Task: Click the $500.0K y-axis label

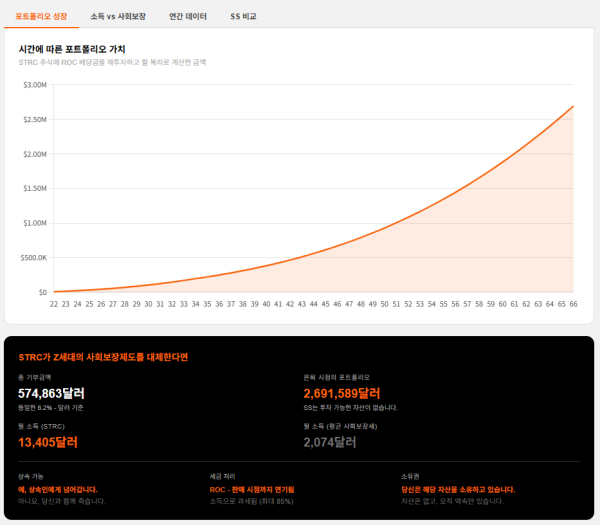Action: pos(35,257)
